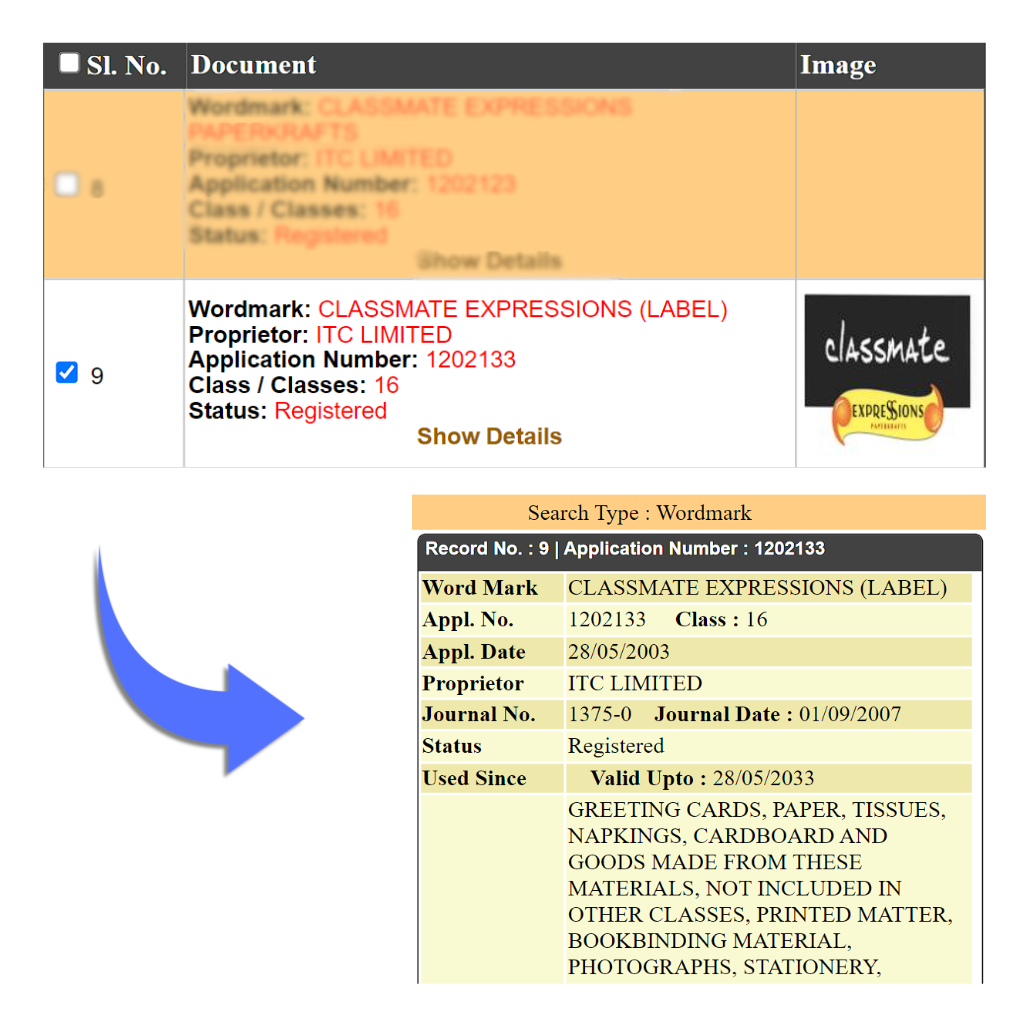Open the blurred Show Details in row 8
The image size is (1024, 1024).
pyautogui.click(x=489, y=261)
